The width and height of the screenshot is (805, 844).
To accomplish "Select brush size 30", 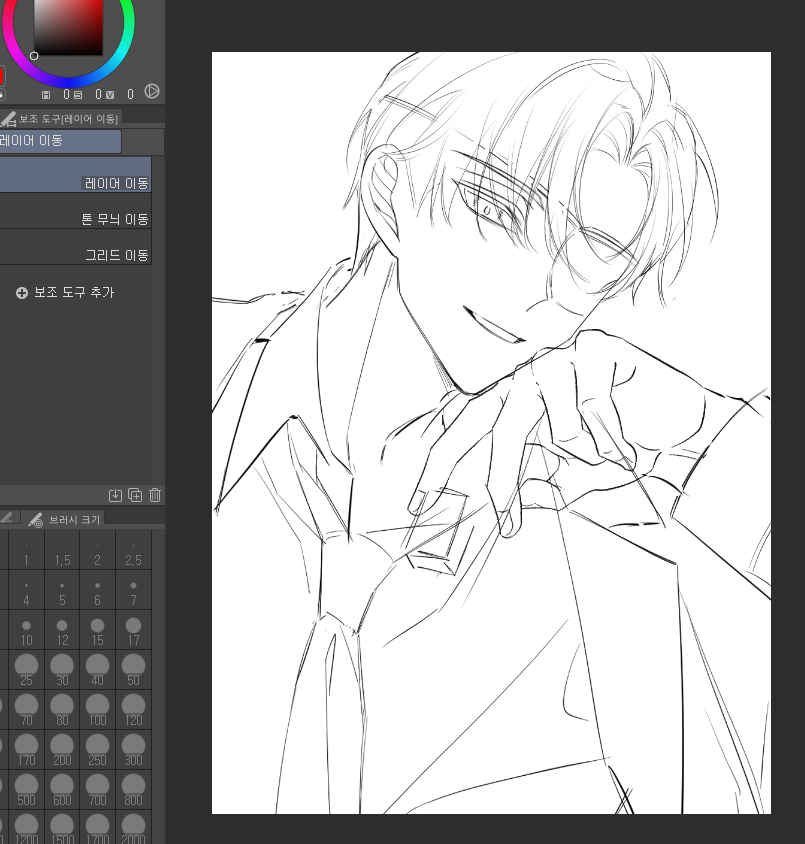I will (62, 670).
